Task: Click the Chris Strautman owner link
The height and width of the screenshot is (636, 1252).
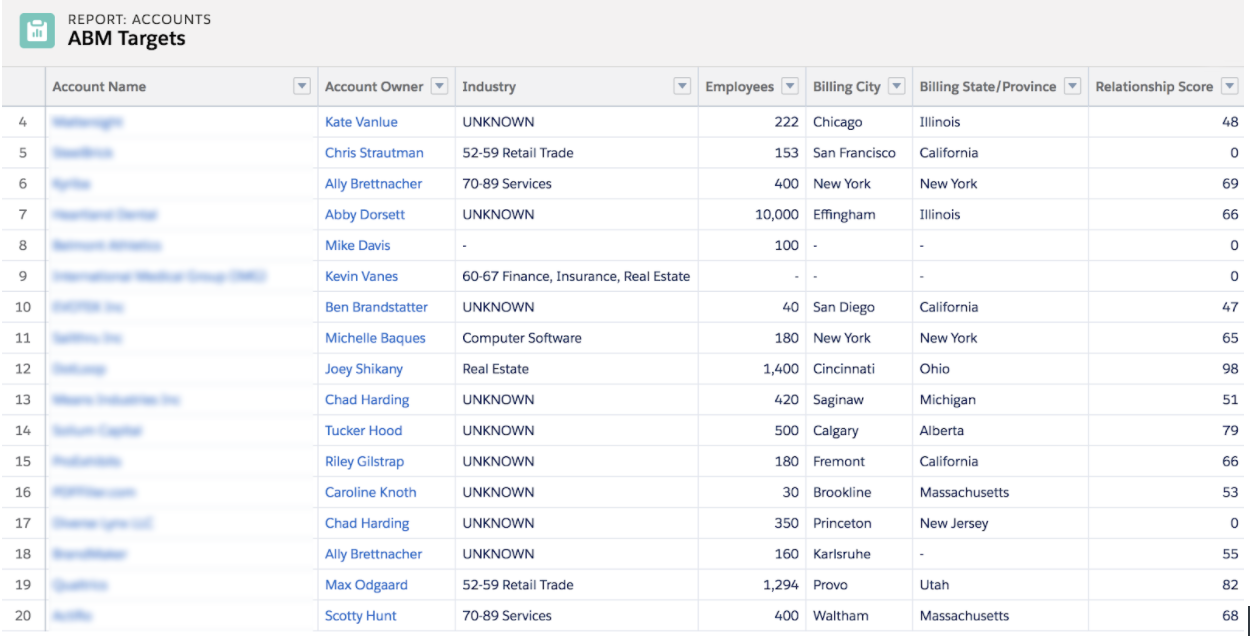Action: point(374,153)
